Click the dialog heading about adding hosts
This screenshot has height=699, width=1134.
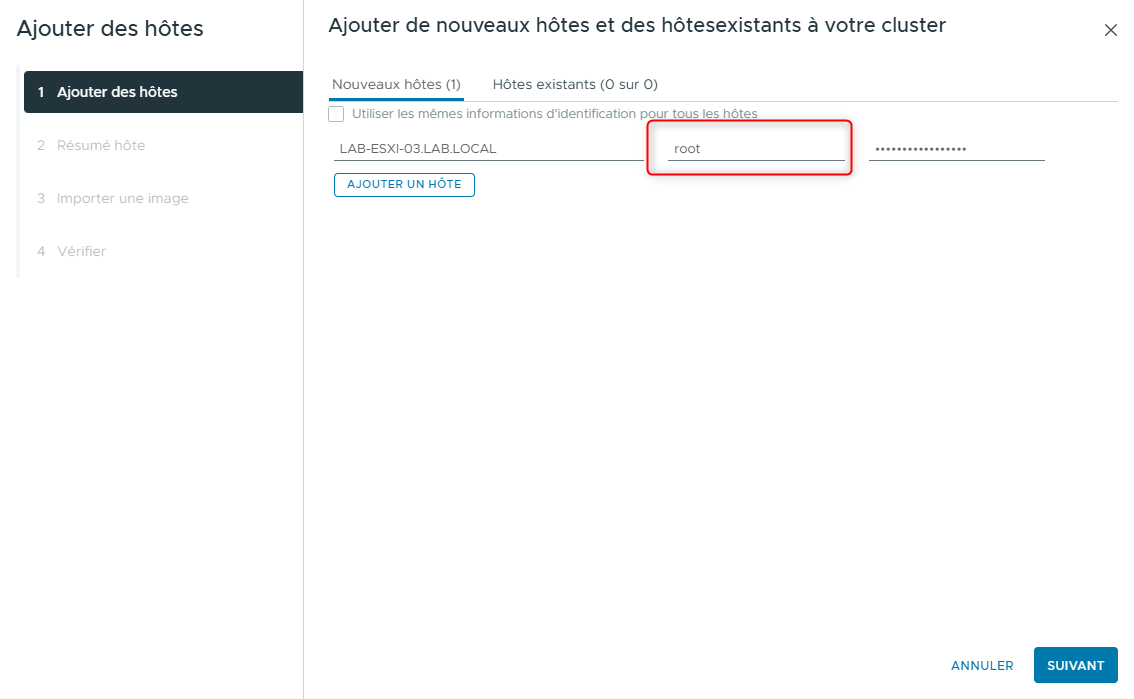(x=636, y=25)
